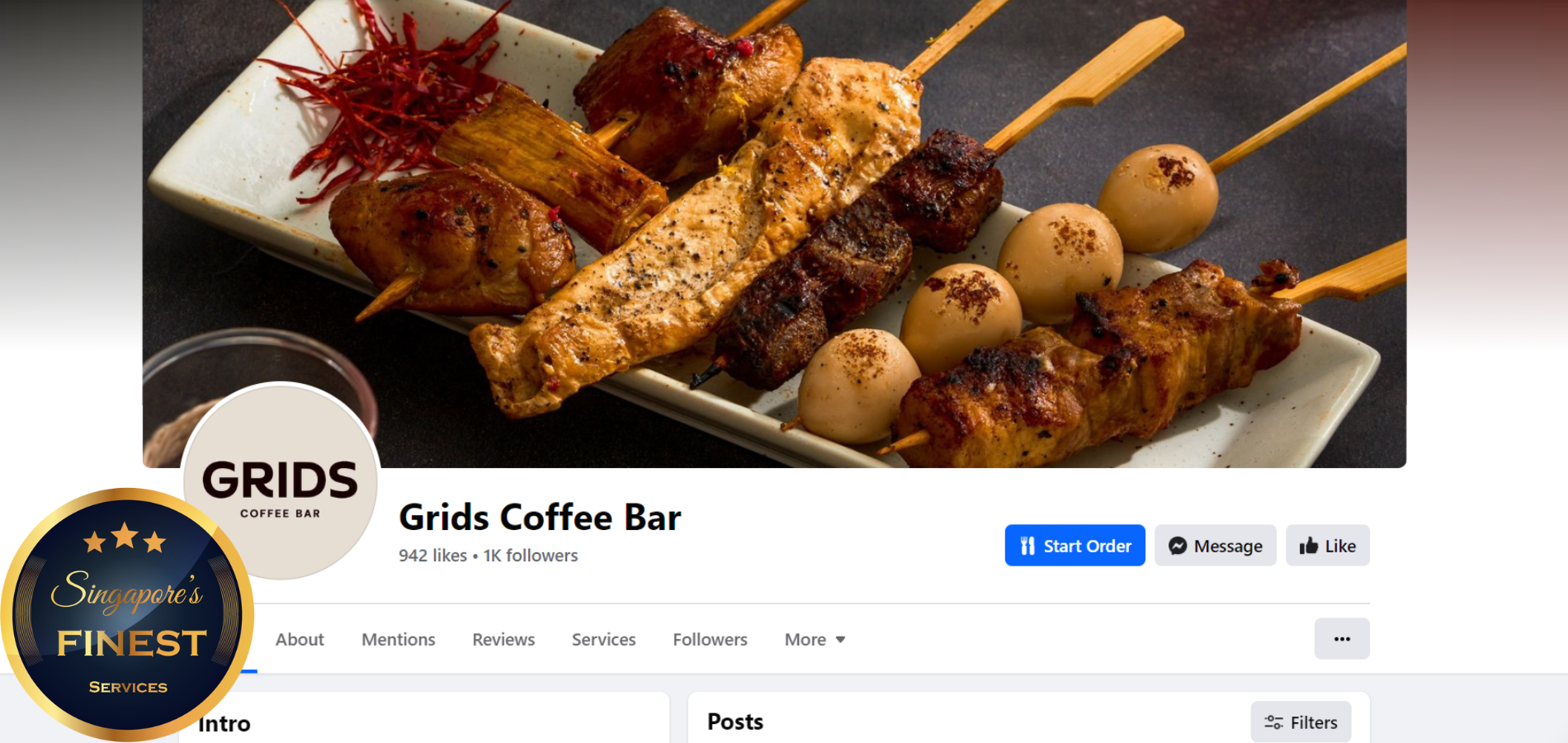
Task: Expand the More dropdown arrow
Action: pyautogui.click(x=840, y=640)
